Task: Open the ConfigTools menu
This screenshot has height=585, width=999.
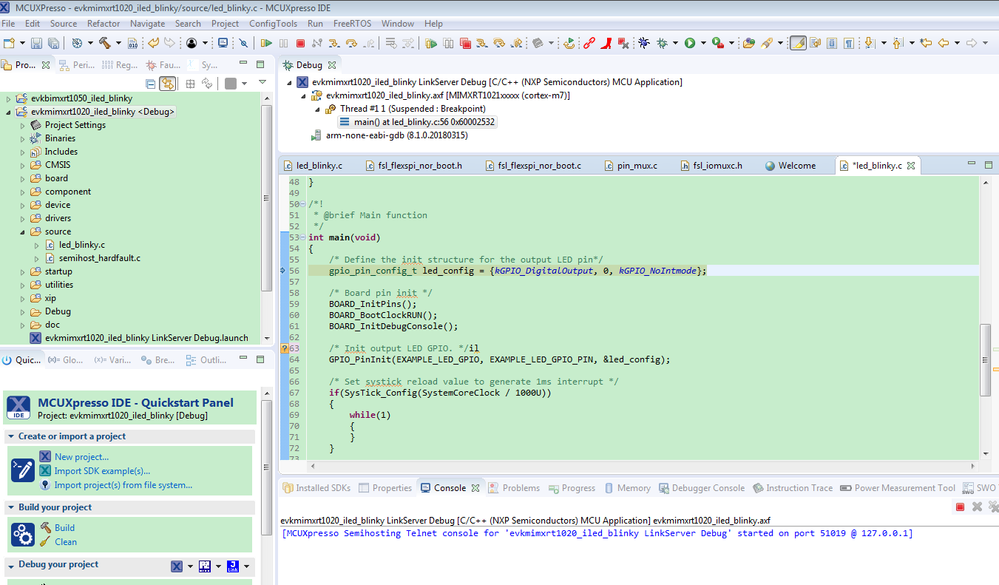Action: tap(274, 23)
